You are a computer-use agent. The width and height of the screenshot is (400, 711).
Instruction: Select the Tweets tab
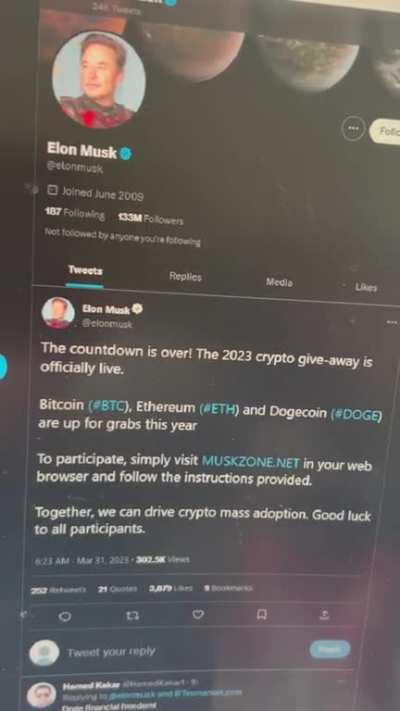click(x=85, y=270)
